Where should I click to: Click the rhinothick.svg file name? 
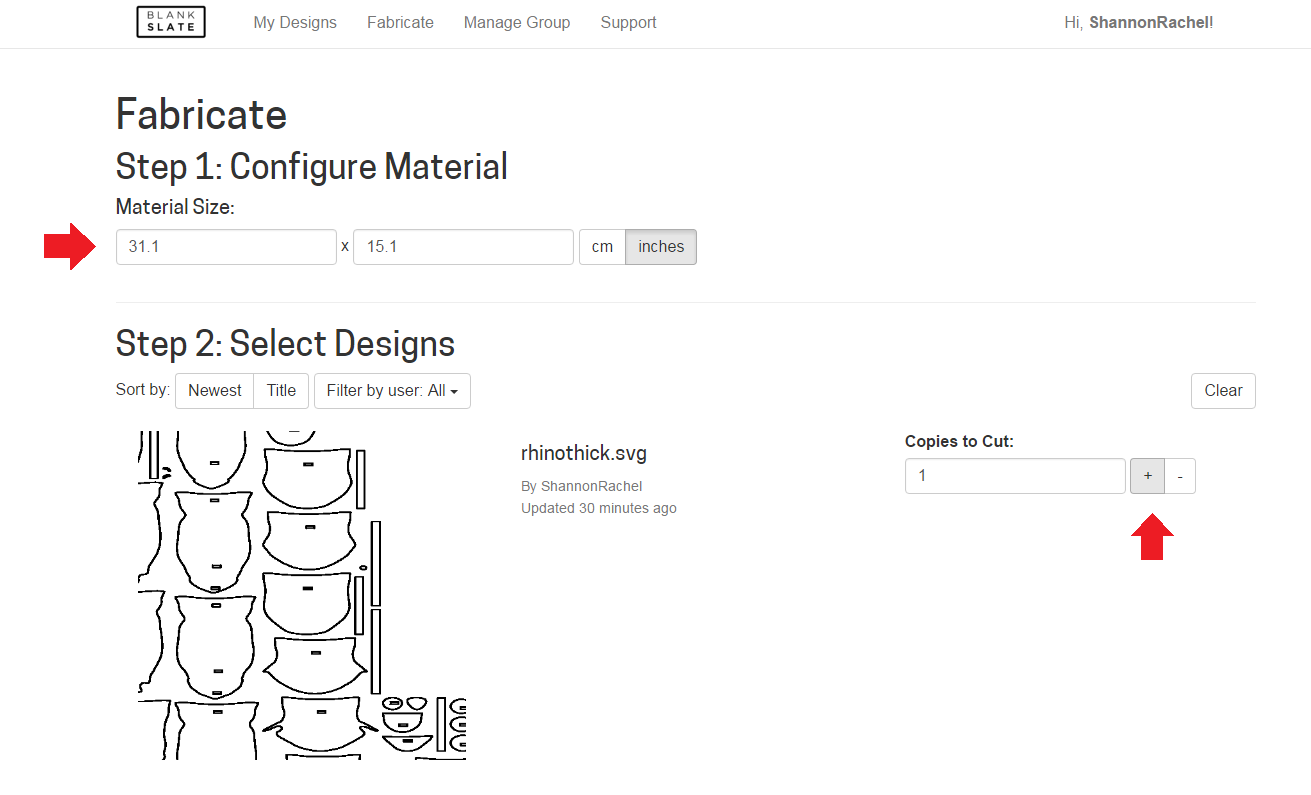583,452
